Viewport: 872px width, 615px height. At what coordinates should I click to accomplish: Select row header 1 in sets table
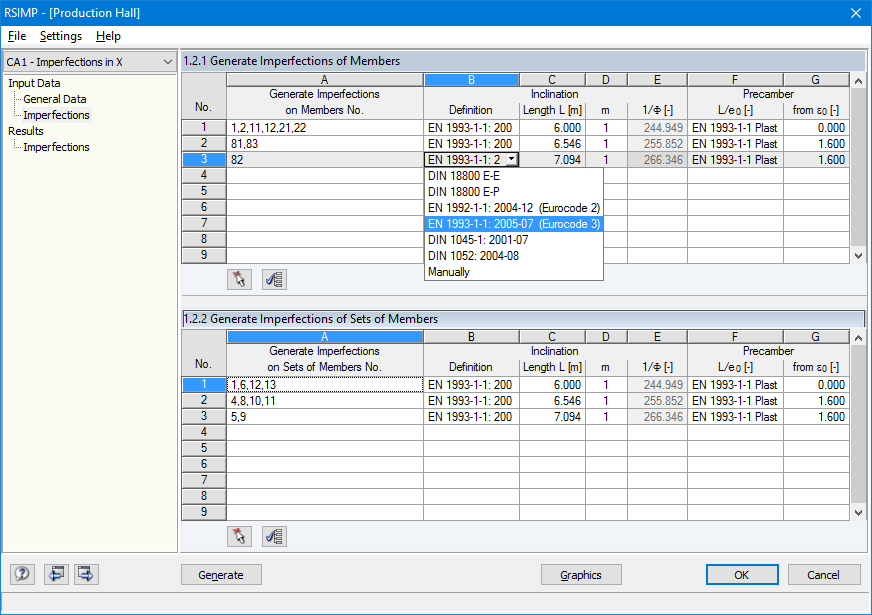204,384
